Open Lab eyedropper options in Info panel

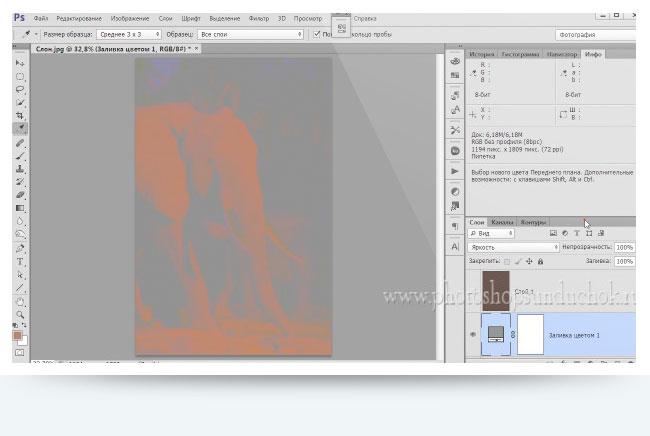563,73
